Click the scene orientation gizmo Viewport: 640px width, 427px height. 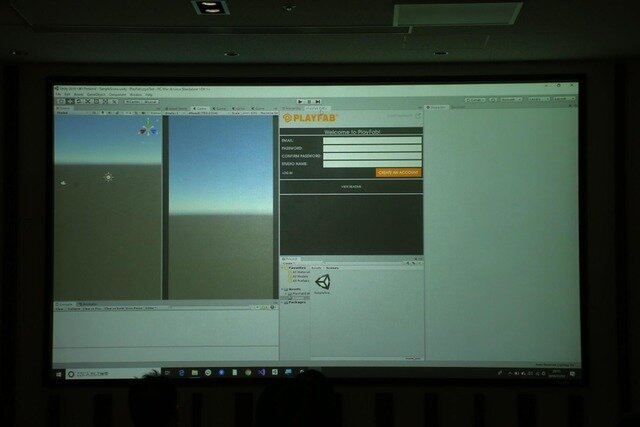[148, 128]
